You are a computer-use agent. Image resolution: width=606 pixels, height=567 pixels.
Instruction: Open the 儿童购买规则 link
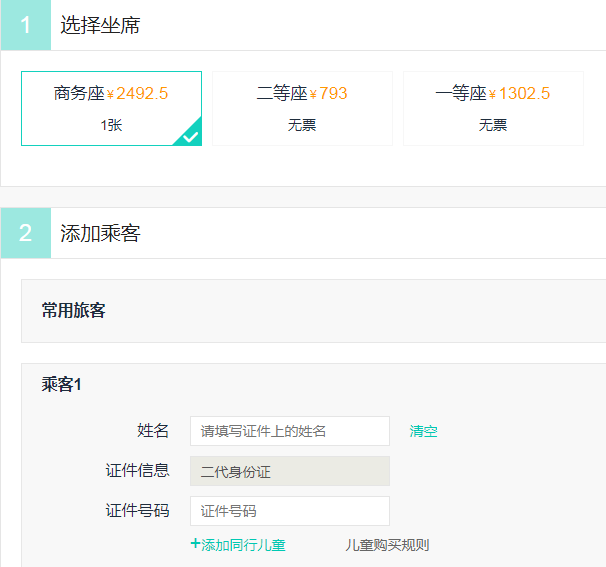click(387, 545)
